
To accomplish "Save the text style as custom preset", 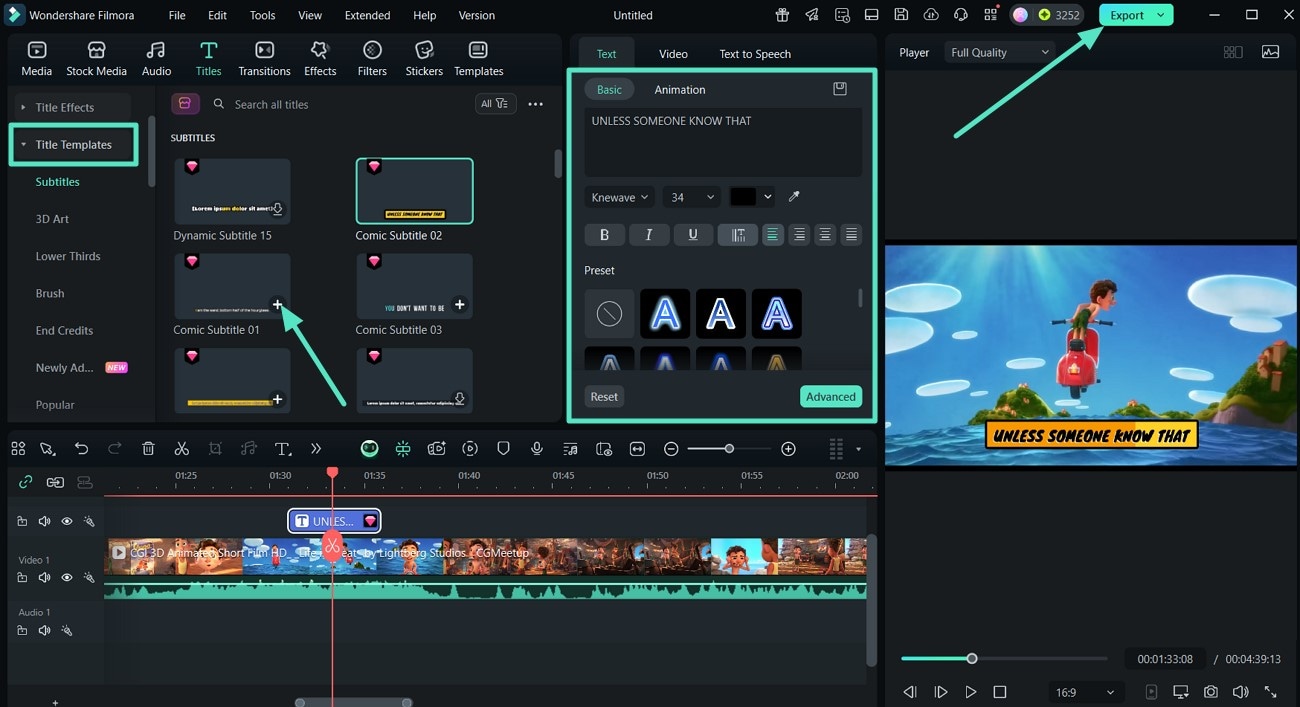I will pyautogui.click(x=840, y=89).
